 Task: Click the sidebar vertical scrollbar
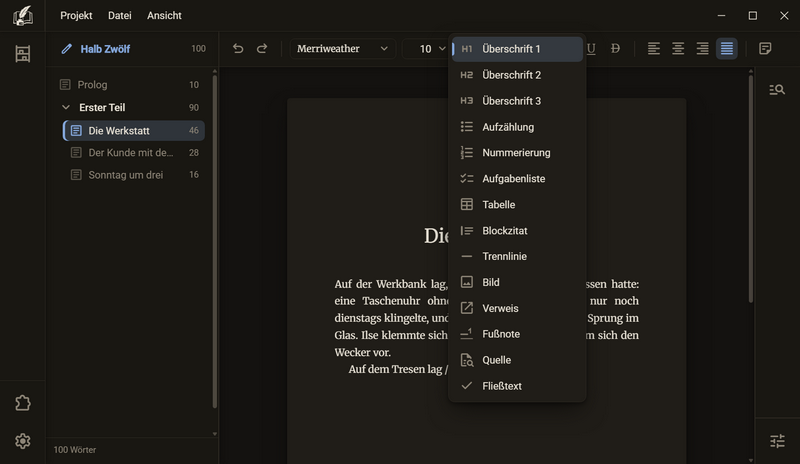coord(215,240)
